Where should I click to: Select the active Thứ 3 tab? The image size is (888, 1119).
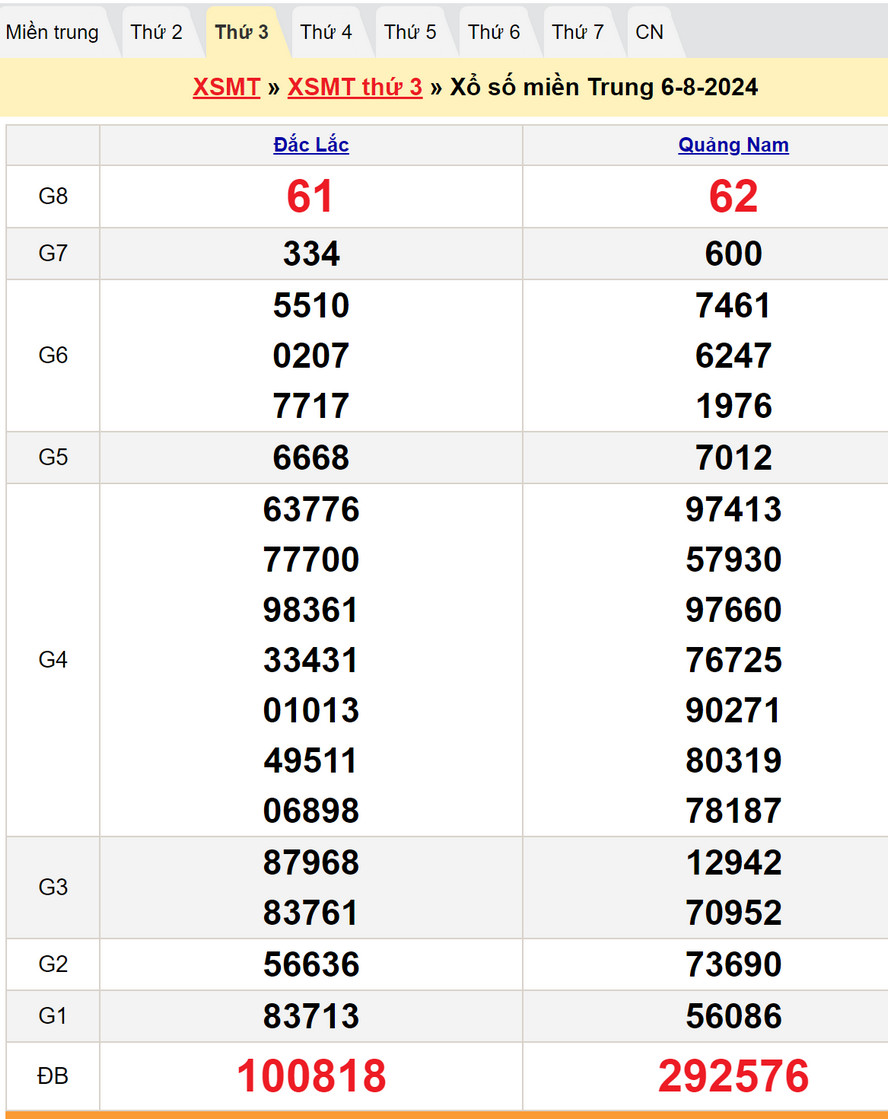pos(242,32)
